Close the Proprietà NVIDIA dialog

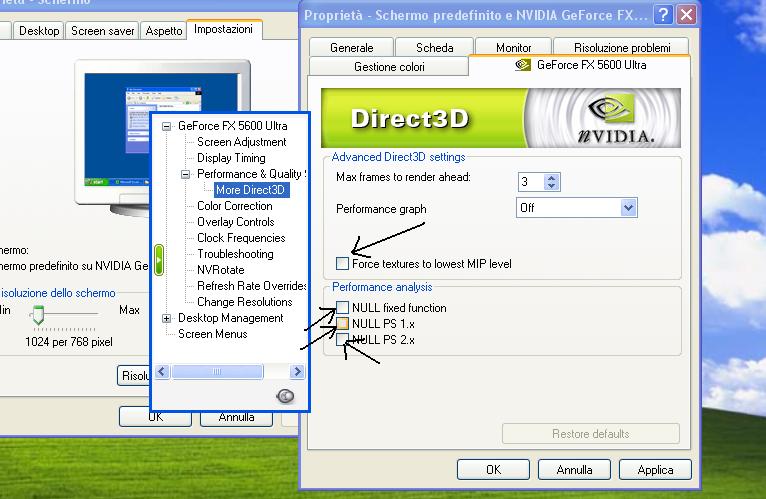tap(686, 15)
